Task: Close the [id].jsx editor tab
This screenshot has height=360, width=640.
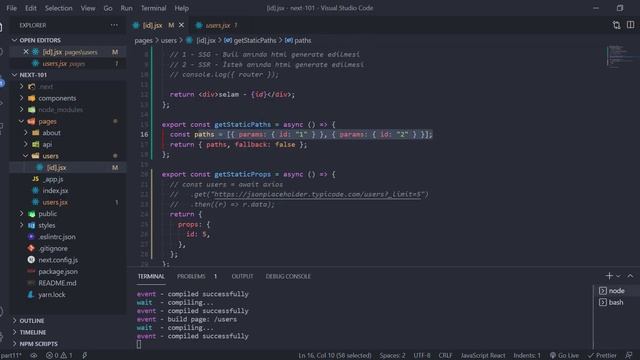Action: (181, 25)
